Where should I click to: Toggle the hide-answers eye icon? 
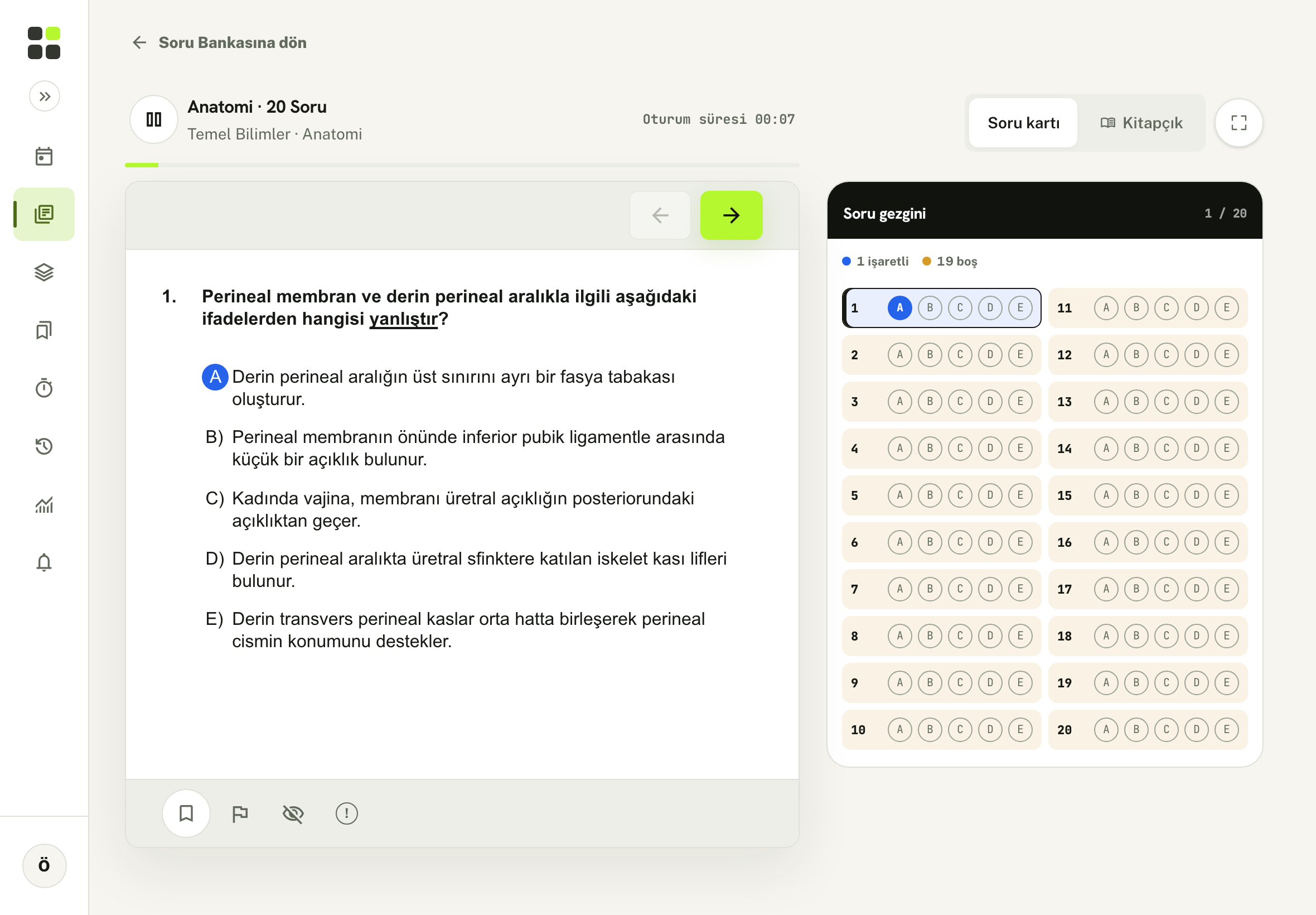[293, 813]
